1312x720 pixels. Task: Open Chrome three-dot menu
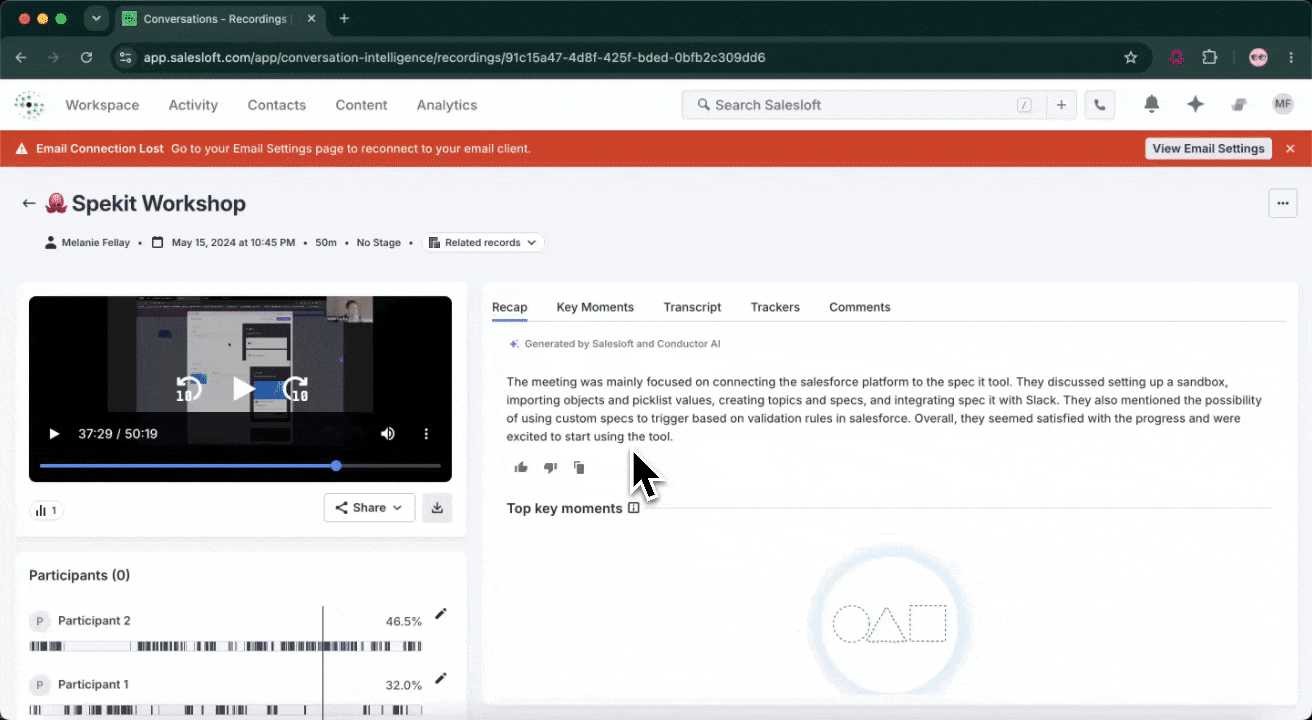pos(1292,58)
